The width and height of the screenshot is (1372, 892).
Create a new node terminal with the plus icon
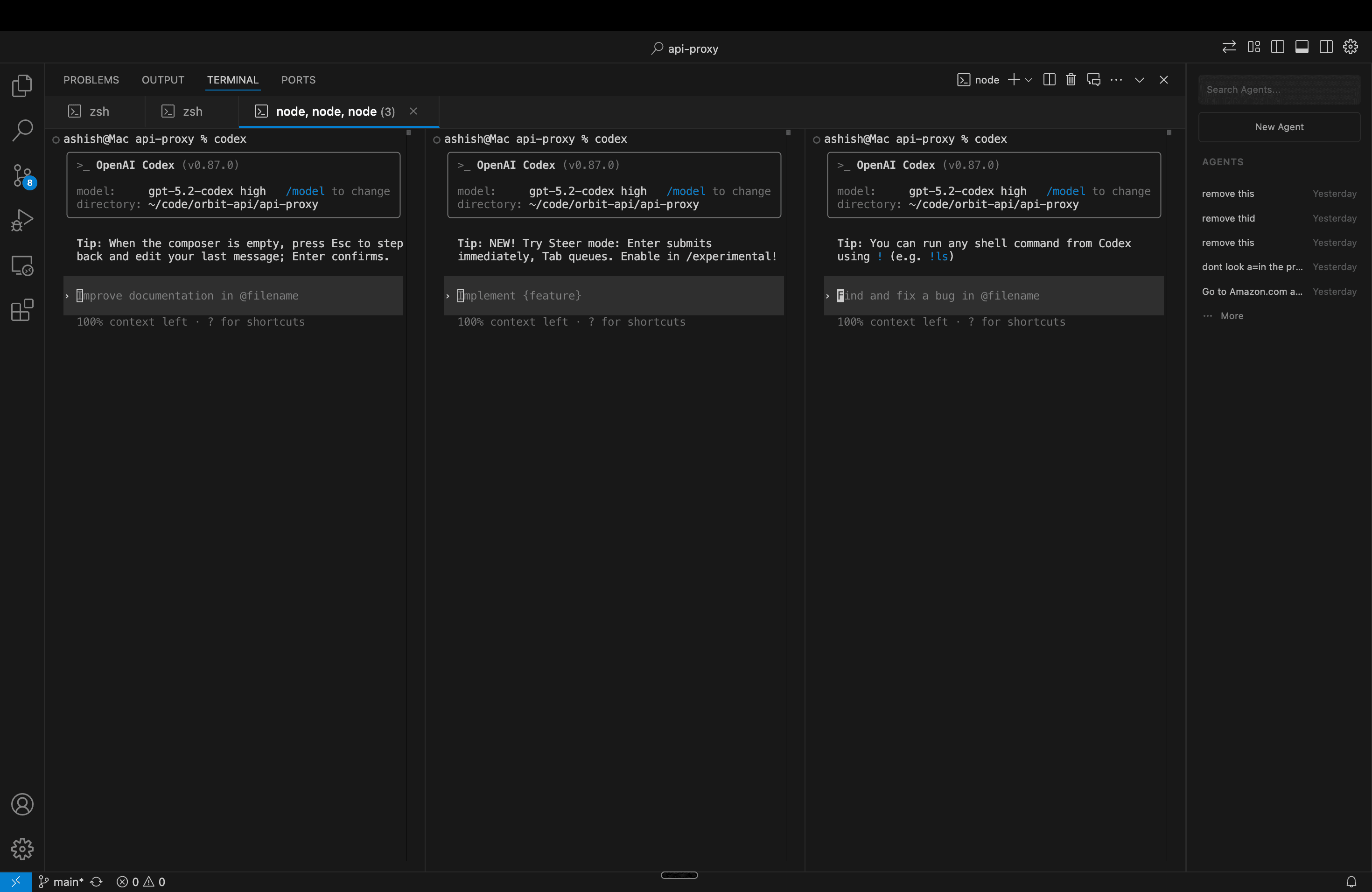click(x=1014, y=79)
